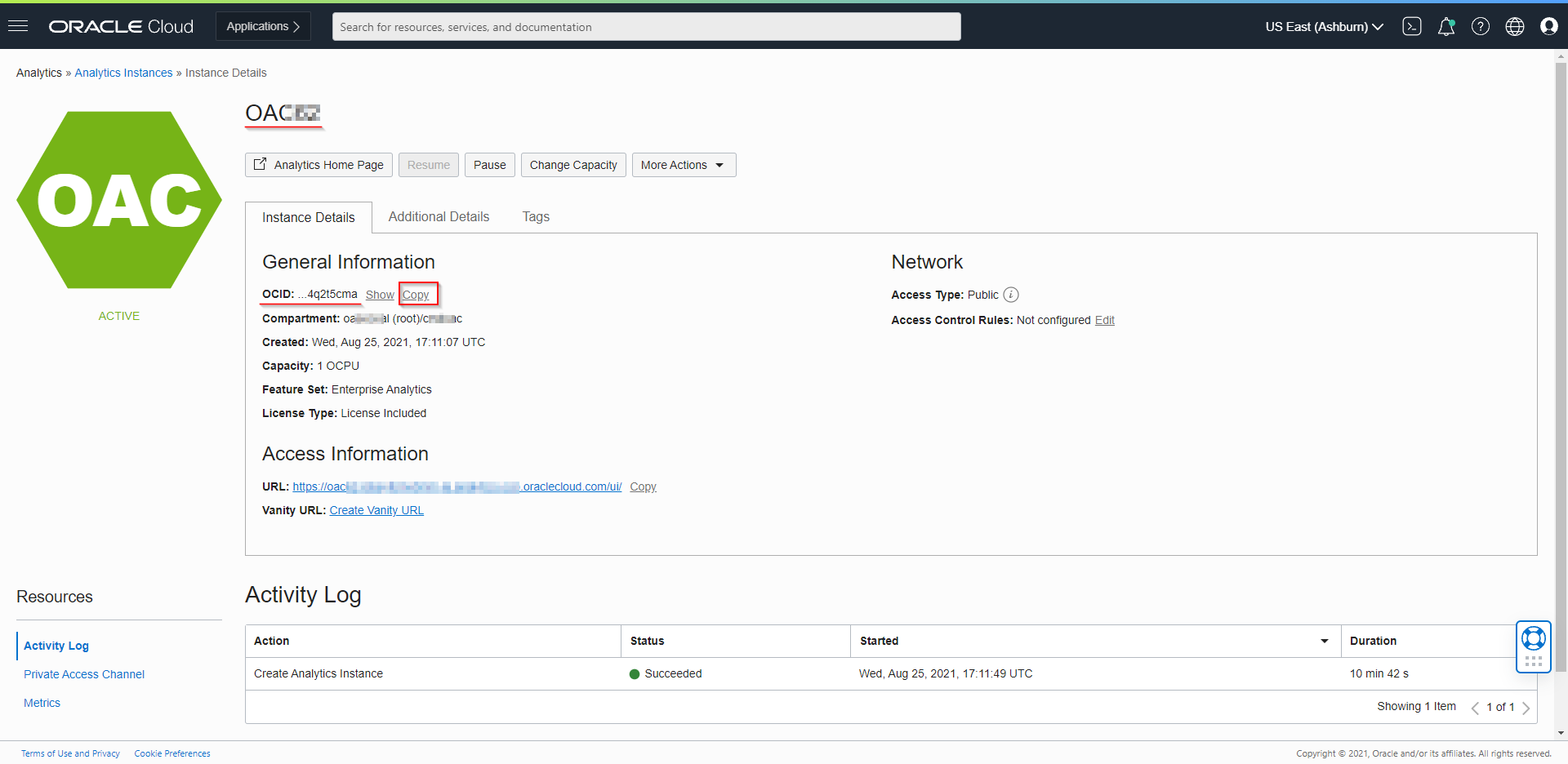1568x764 pixels.
Task: Click the Capacity 1 OCPU value
Action: pos(338,366)
